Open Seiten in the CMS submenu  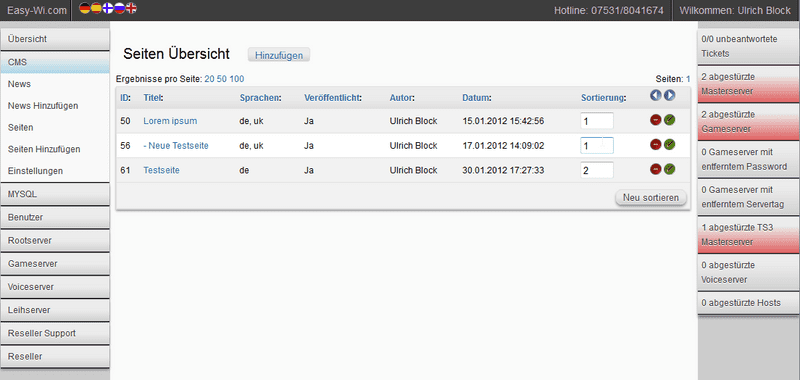20,128
